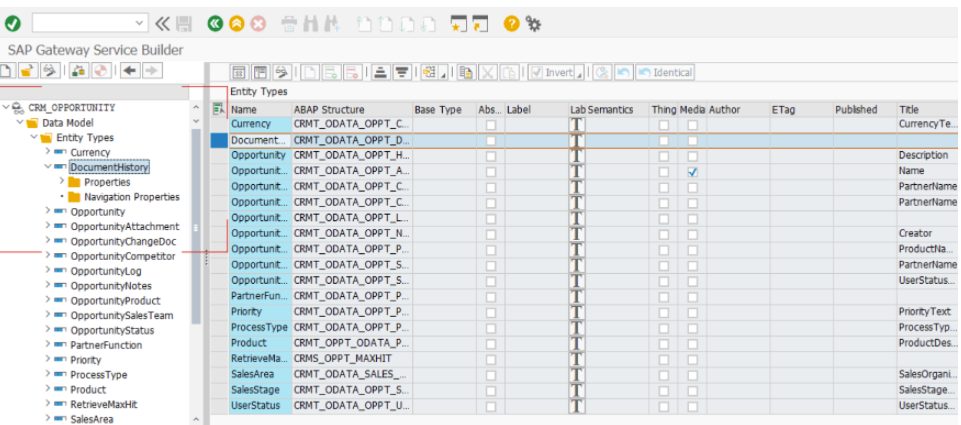
Task: Toggle Abstract checkbox in the Currency row
Action: pos(491,124)
